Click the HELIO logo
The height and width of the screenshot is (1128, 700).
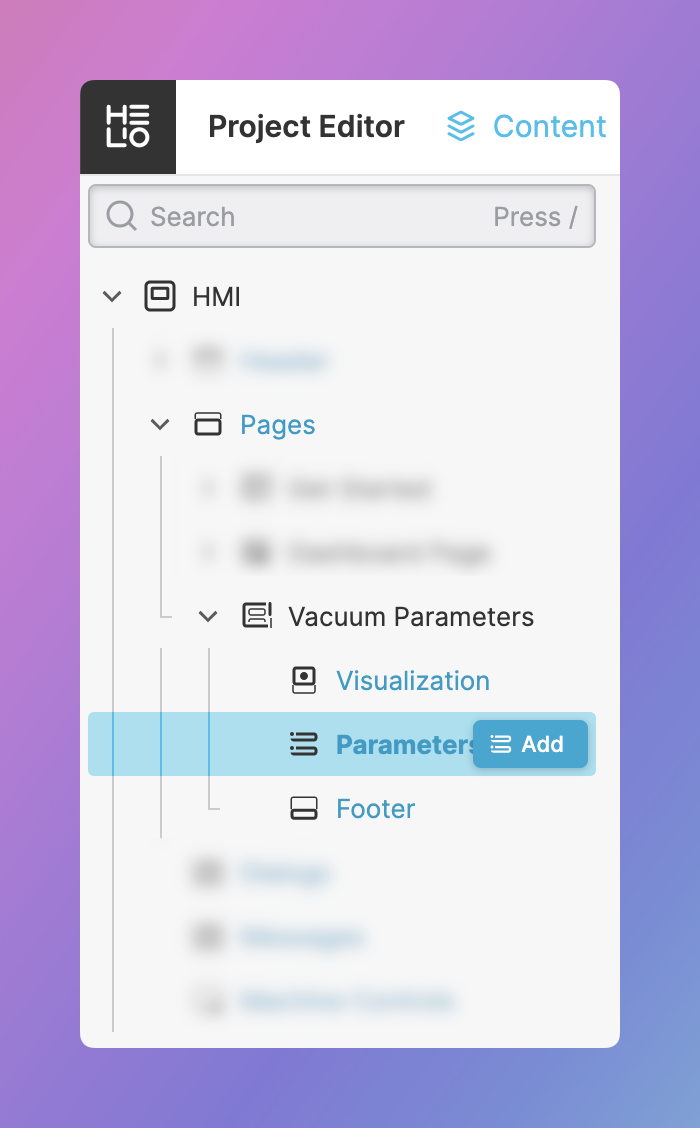click(x=128, y=127)
